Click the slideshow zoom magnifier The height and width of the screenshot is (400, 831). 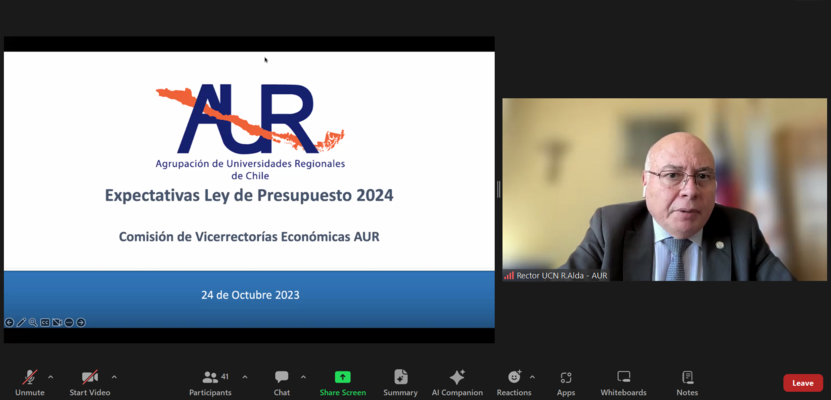click(33, 322)
